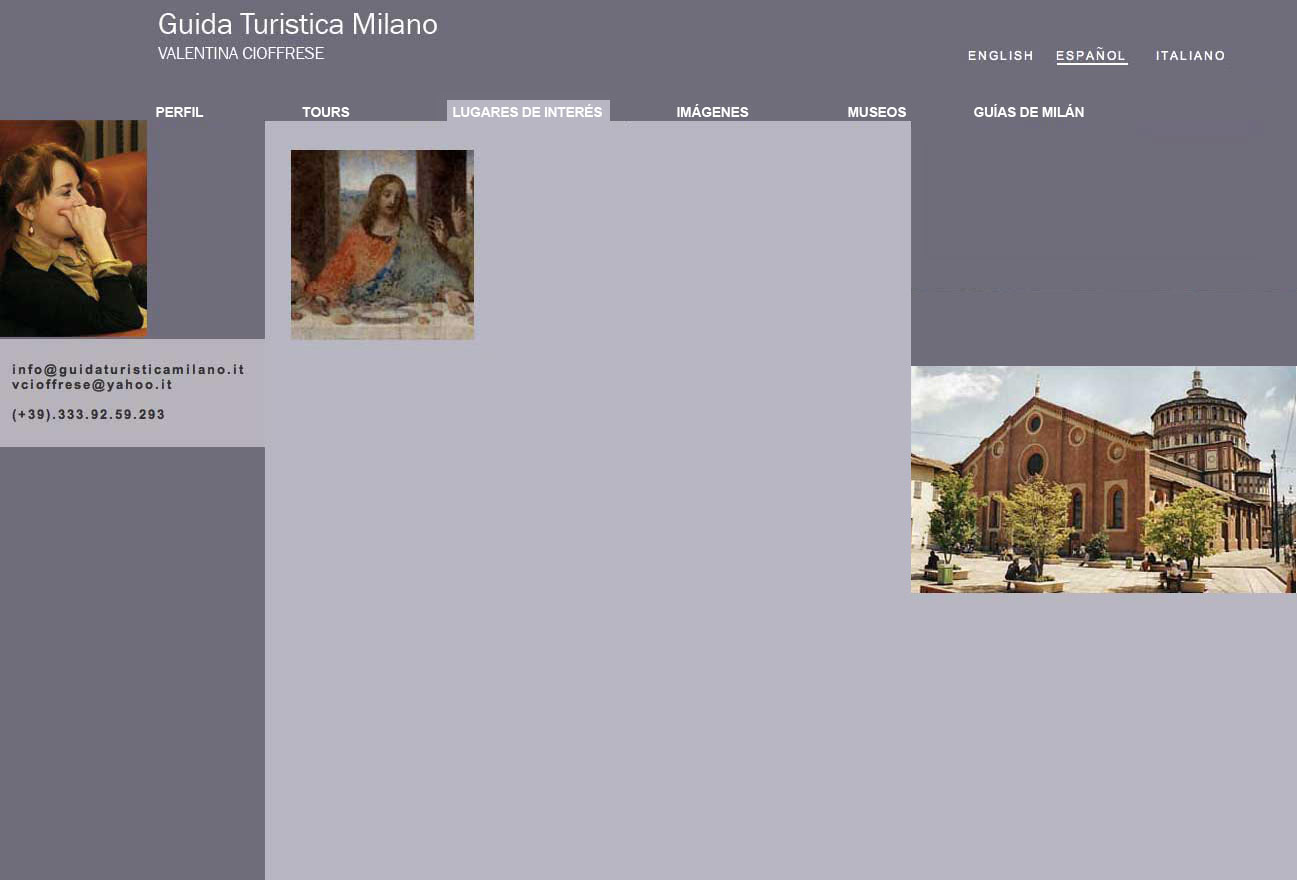Open the PERFIL menu item
Viewport: 1297px width, 880px height.
point(179,112)
